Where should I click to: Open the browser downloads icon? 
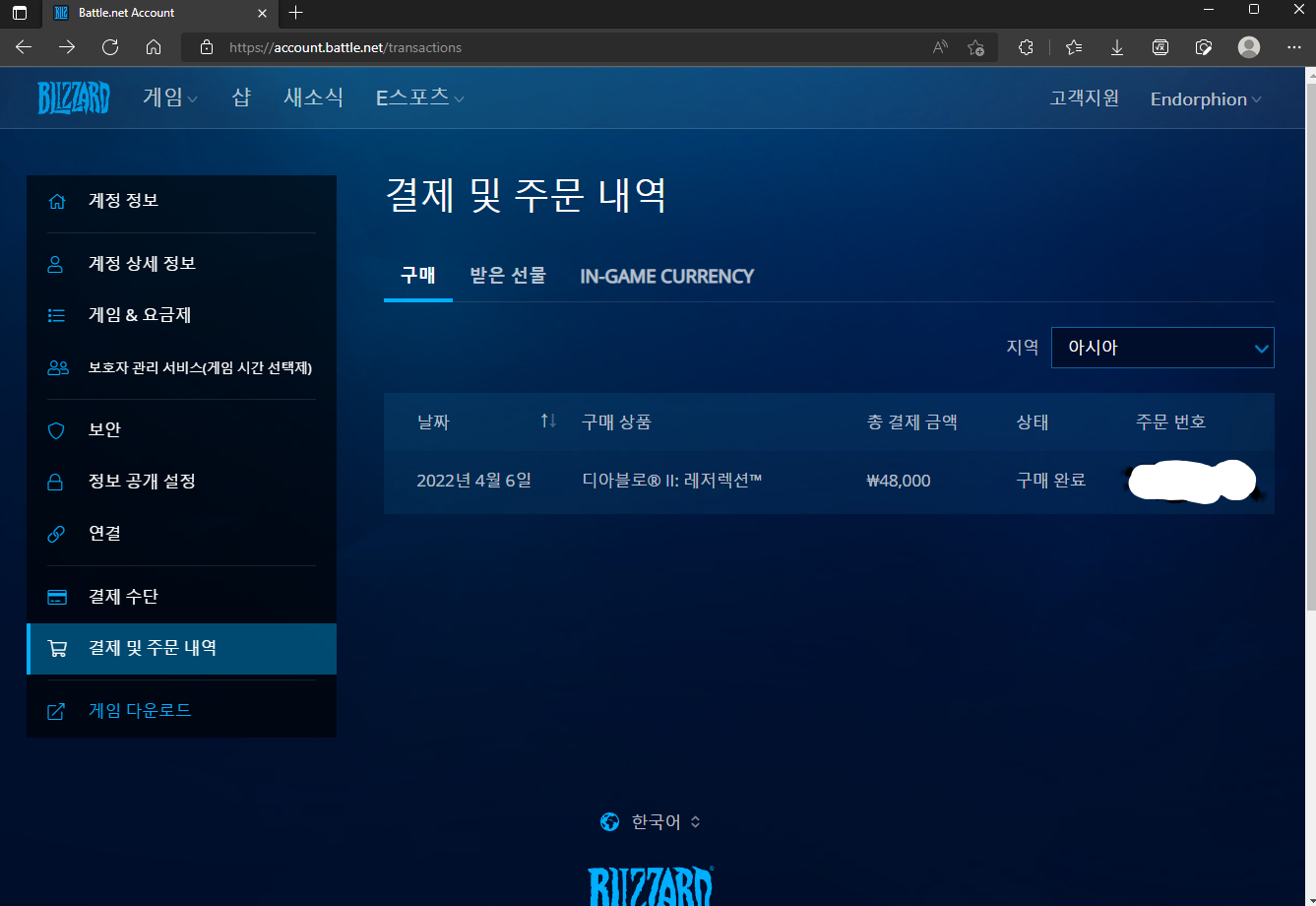1117,47
